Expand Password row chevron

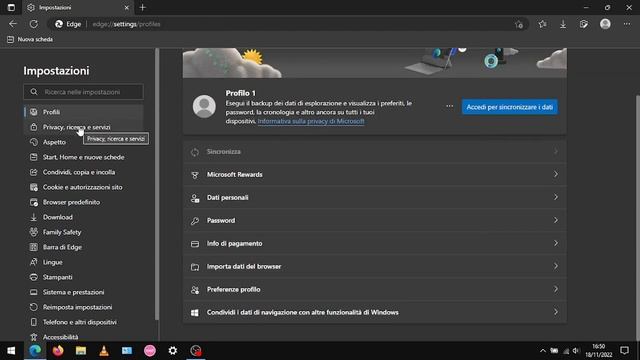coord(556,220)
